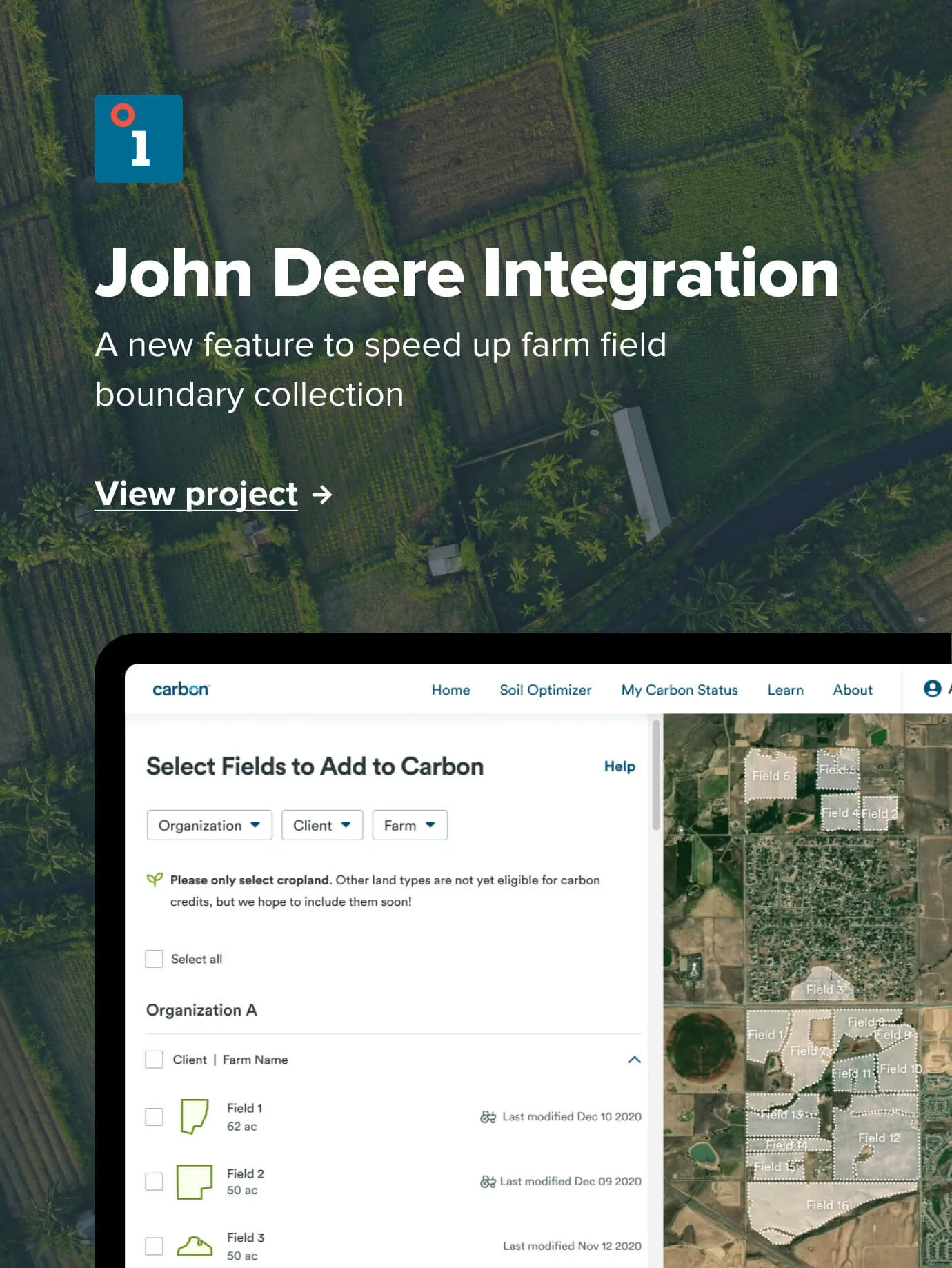Viewport: 952px width, 1268px height.
Task: Collapse the Client Farm Name section chevron
Action: 635,1060
